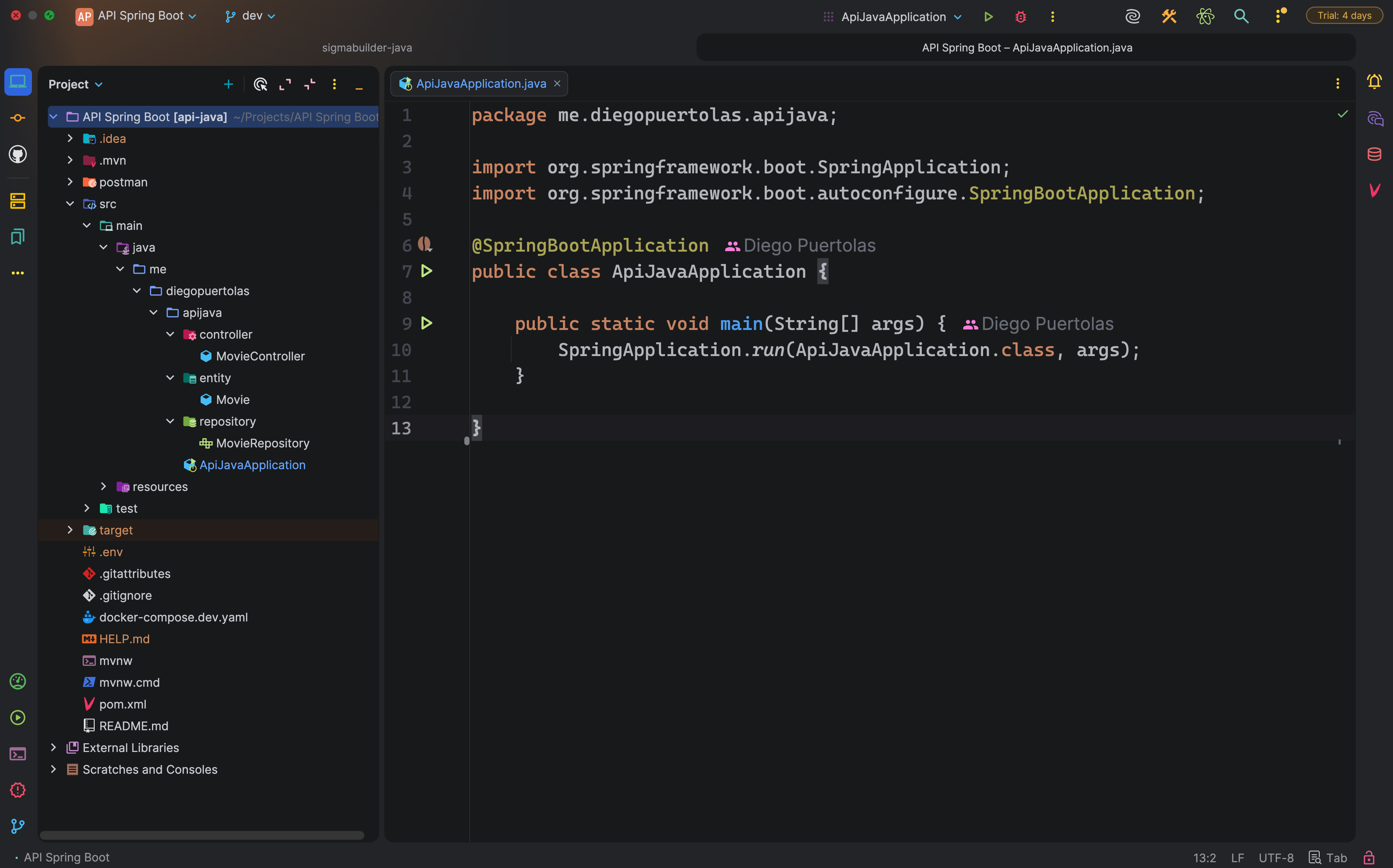The width and height of the screenshot is (1393, 868).
Task: Click the 13:2 cursor position indicator
Action: point(1205,858)
